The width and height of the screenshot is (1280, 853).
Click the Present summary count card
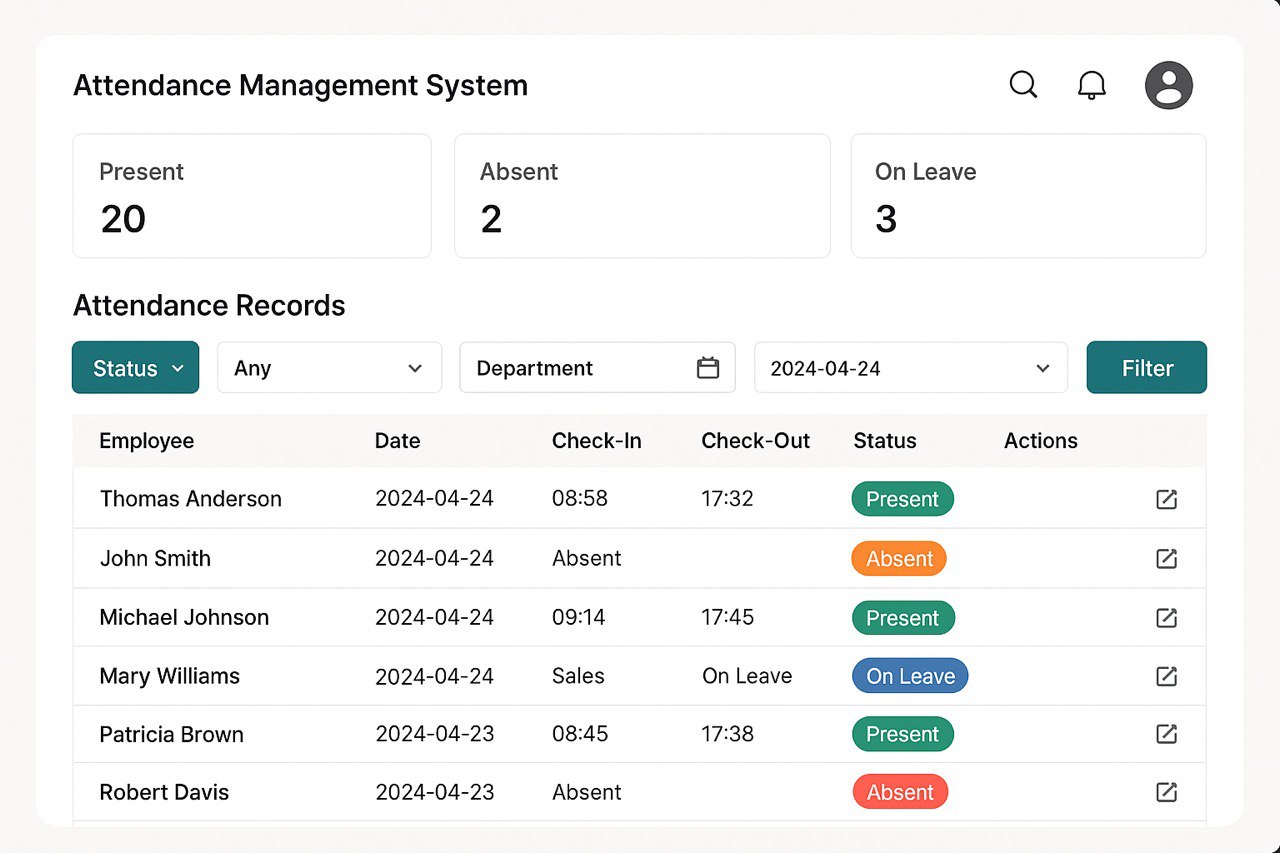(x=251, y=195)
